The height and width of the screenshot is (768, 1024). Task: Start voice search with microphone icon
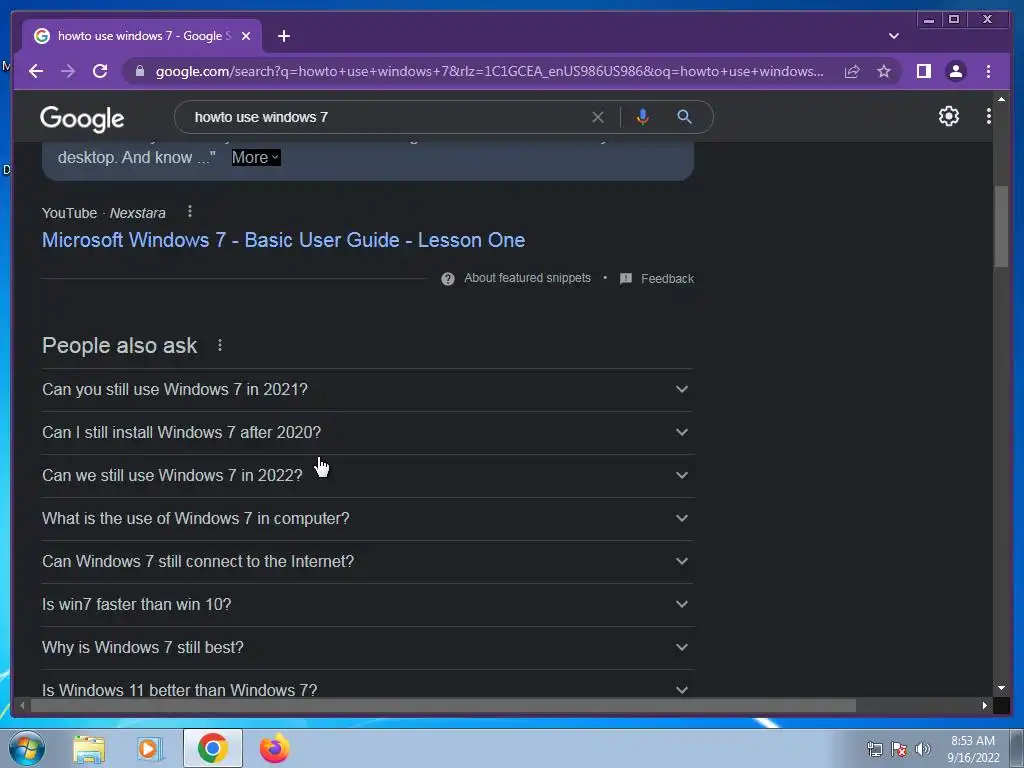coord(643,117)
